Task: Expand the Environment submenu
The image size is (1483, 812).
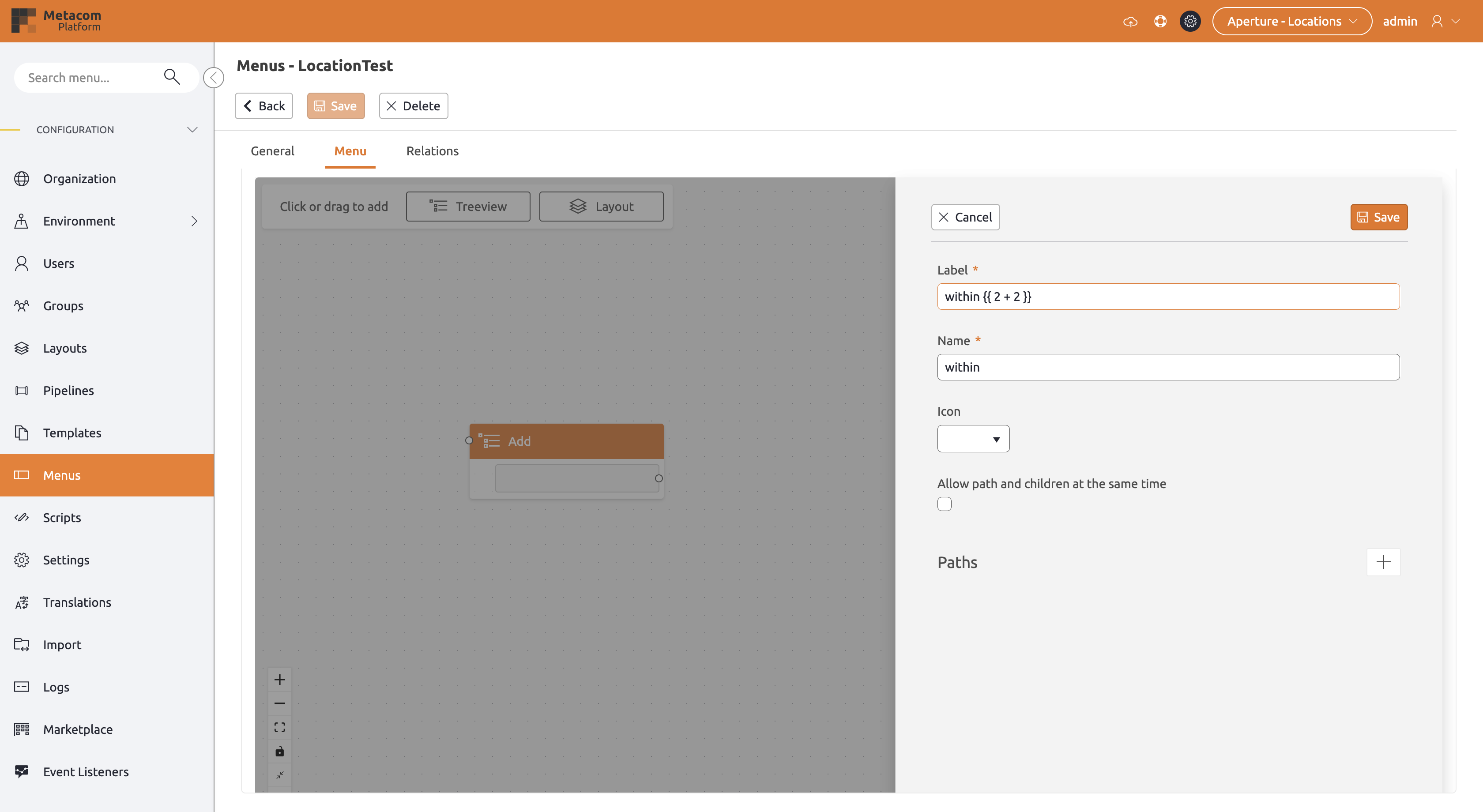Action: (194, 221)
